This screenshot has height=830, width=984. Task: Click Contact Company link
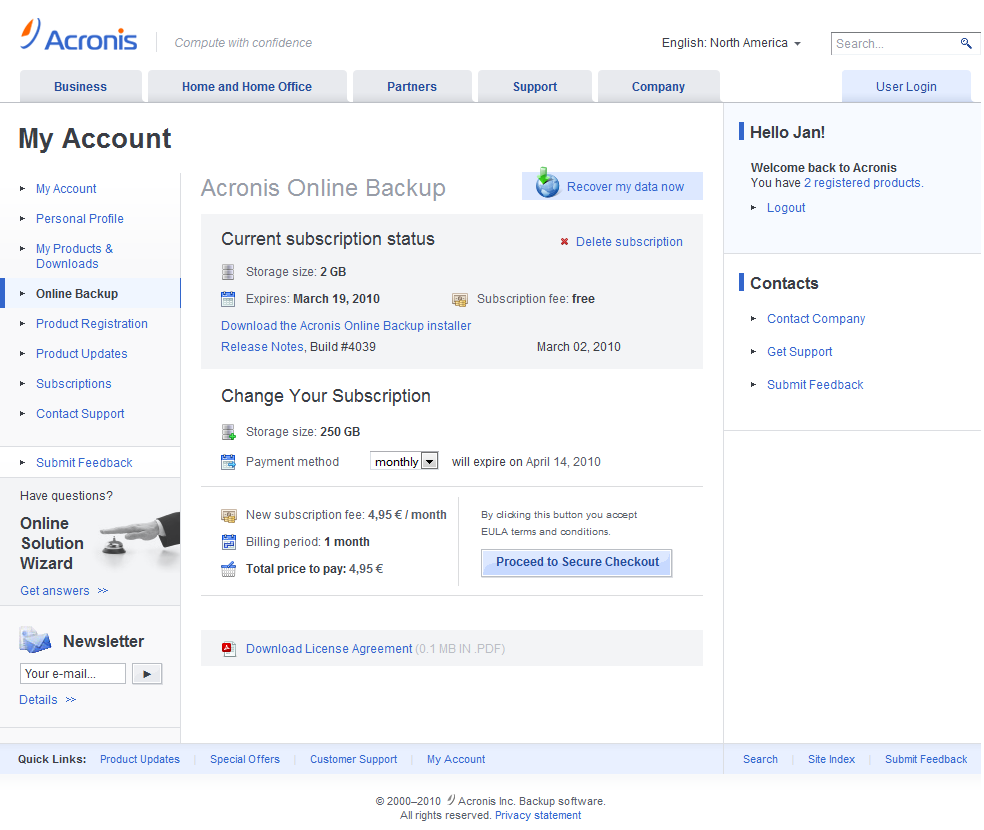(816, 319)
